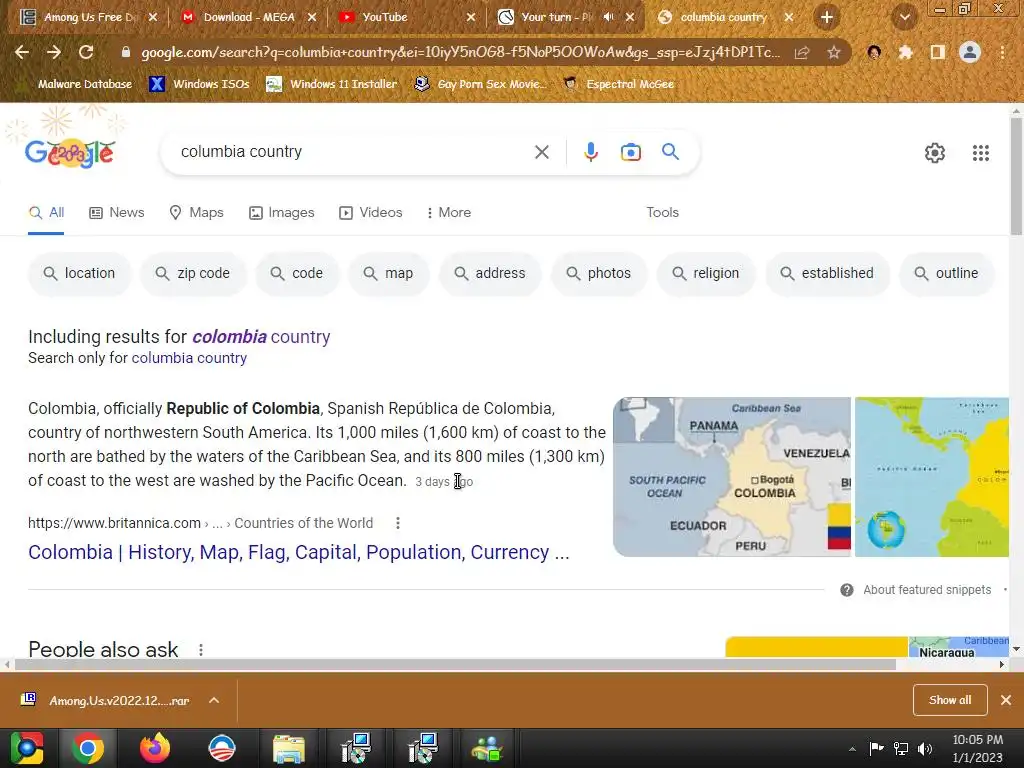Viewport: 1024px width, 768px height.
Task: Click the taskbar clock showing 10:05 PM
Action: (977, 748)
